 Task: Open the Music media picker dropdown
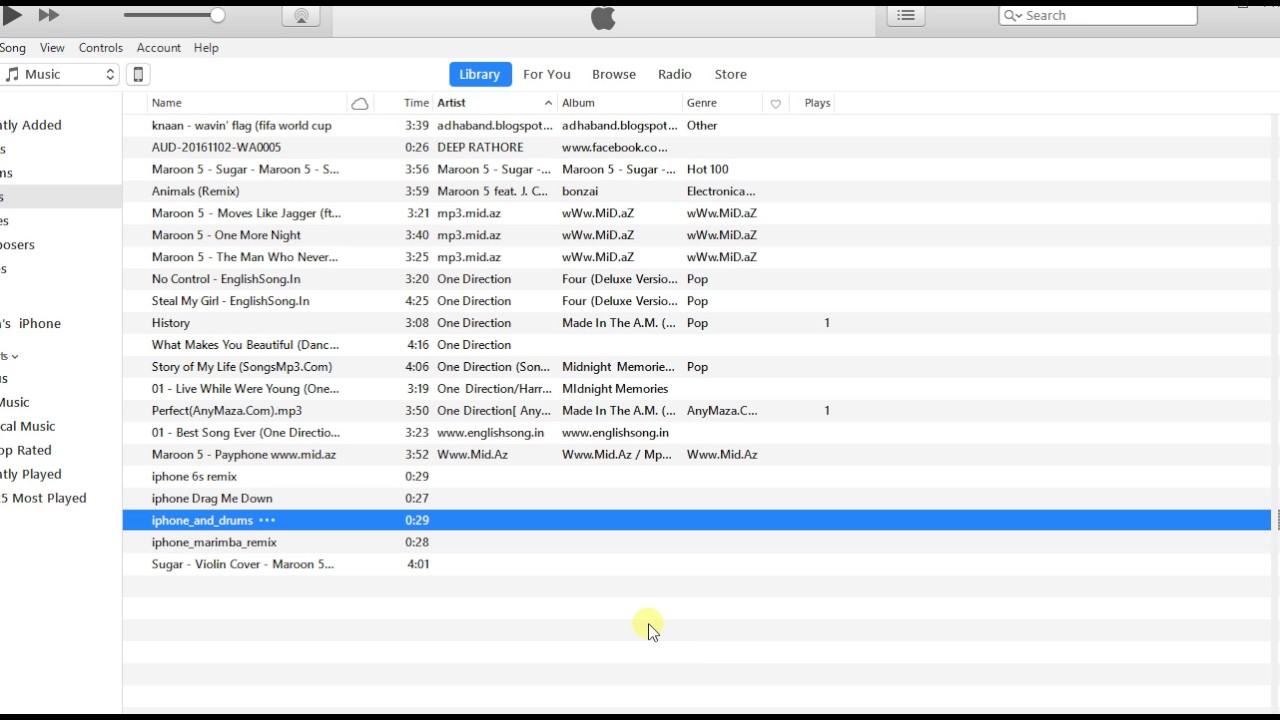click(x=60, y=74)
